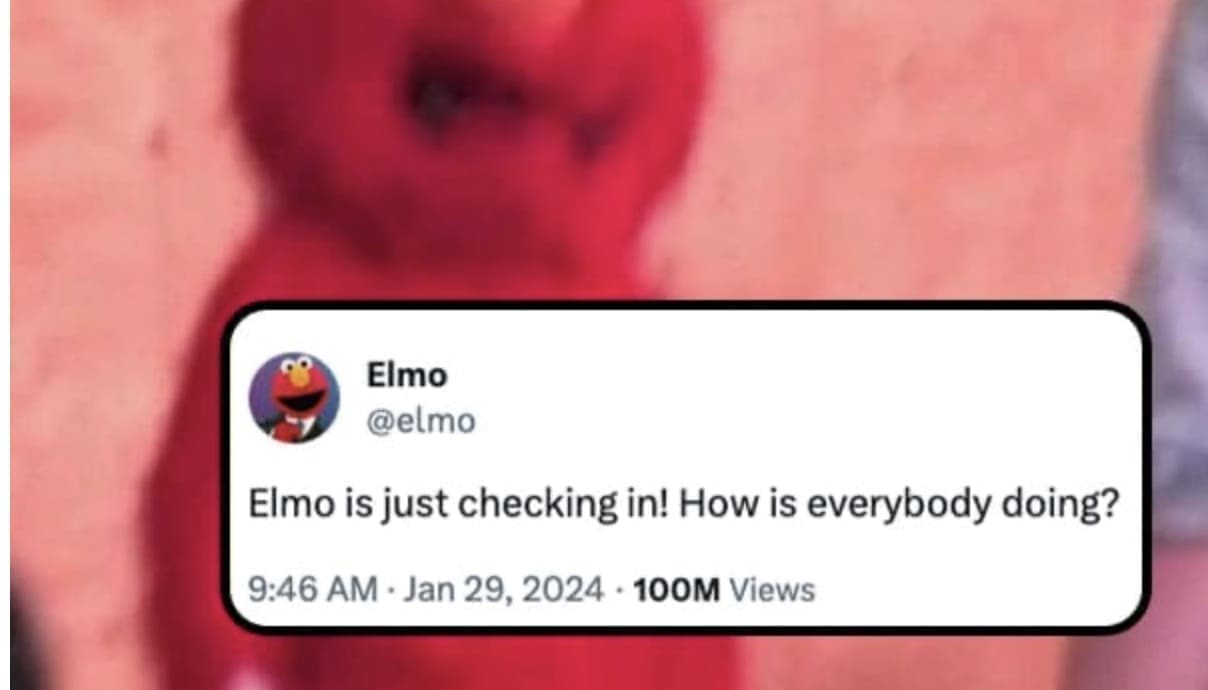Click the suit and tie on avatar Elmo
This screenshot has width=1208, height=690.
point(292,429)
